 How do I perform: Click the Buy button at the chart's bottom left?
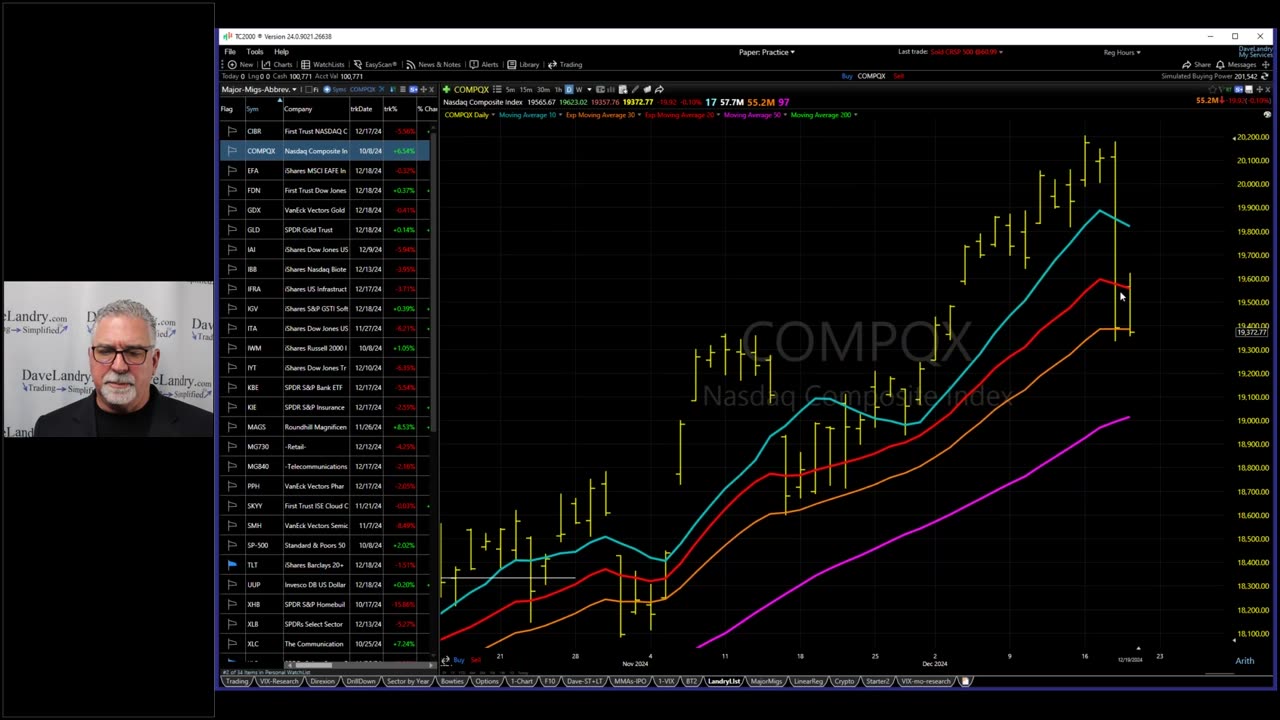458,660
